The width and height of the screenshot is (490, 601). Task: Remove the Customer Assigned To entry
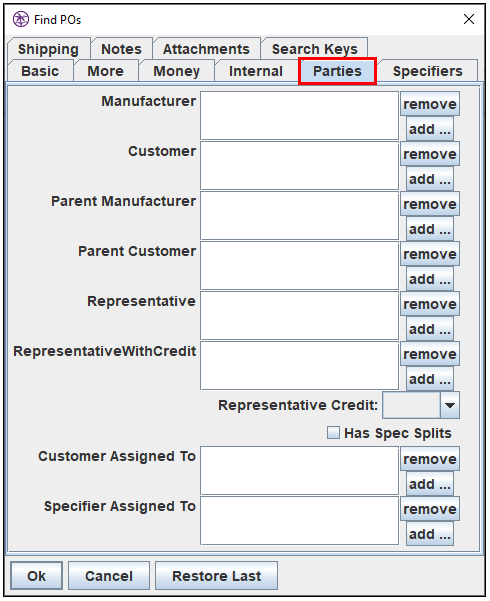tap(430, 459)
